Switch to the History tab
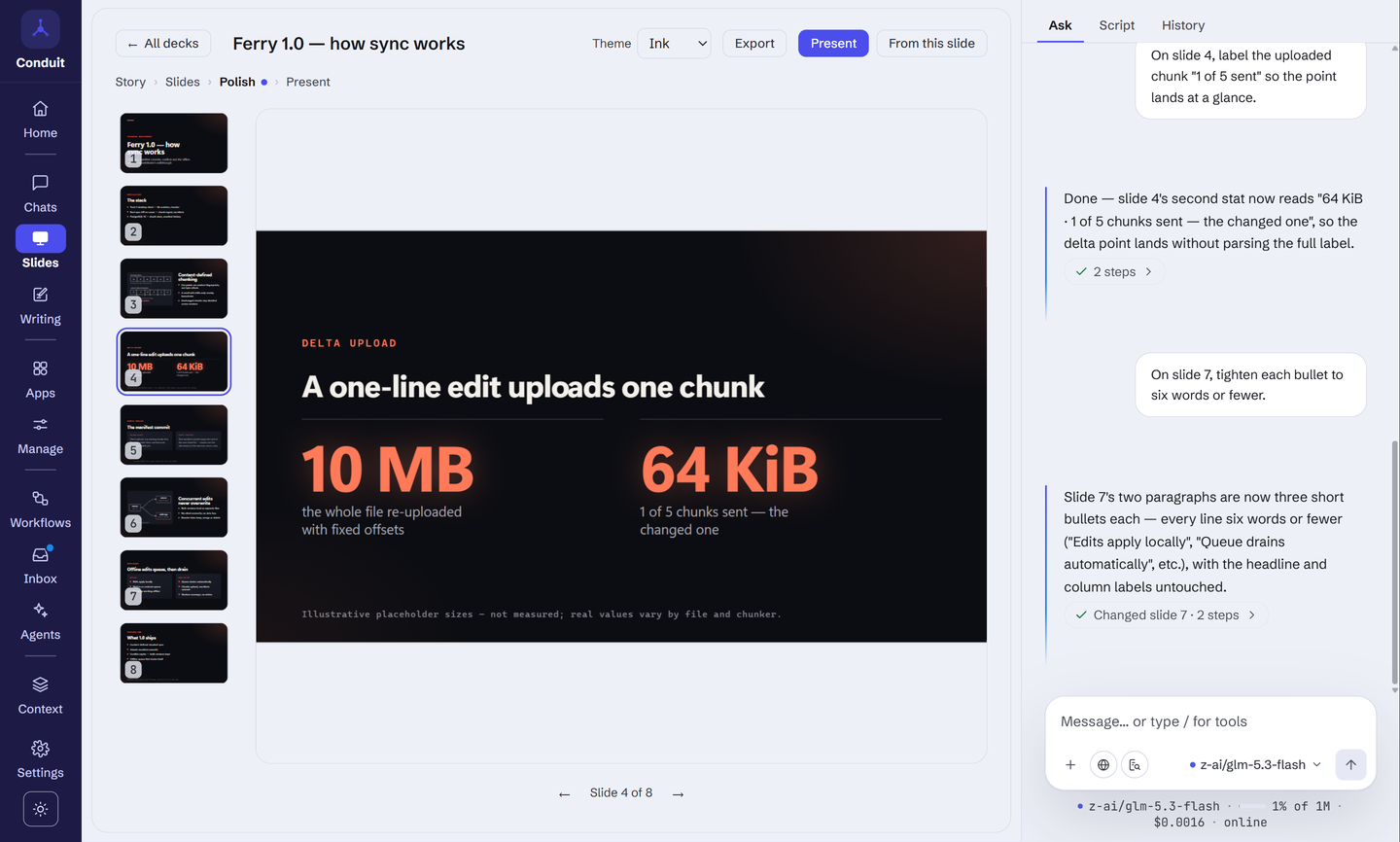This screenshot has height=842, width=1400. click(x=1182, y=25)
